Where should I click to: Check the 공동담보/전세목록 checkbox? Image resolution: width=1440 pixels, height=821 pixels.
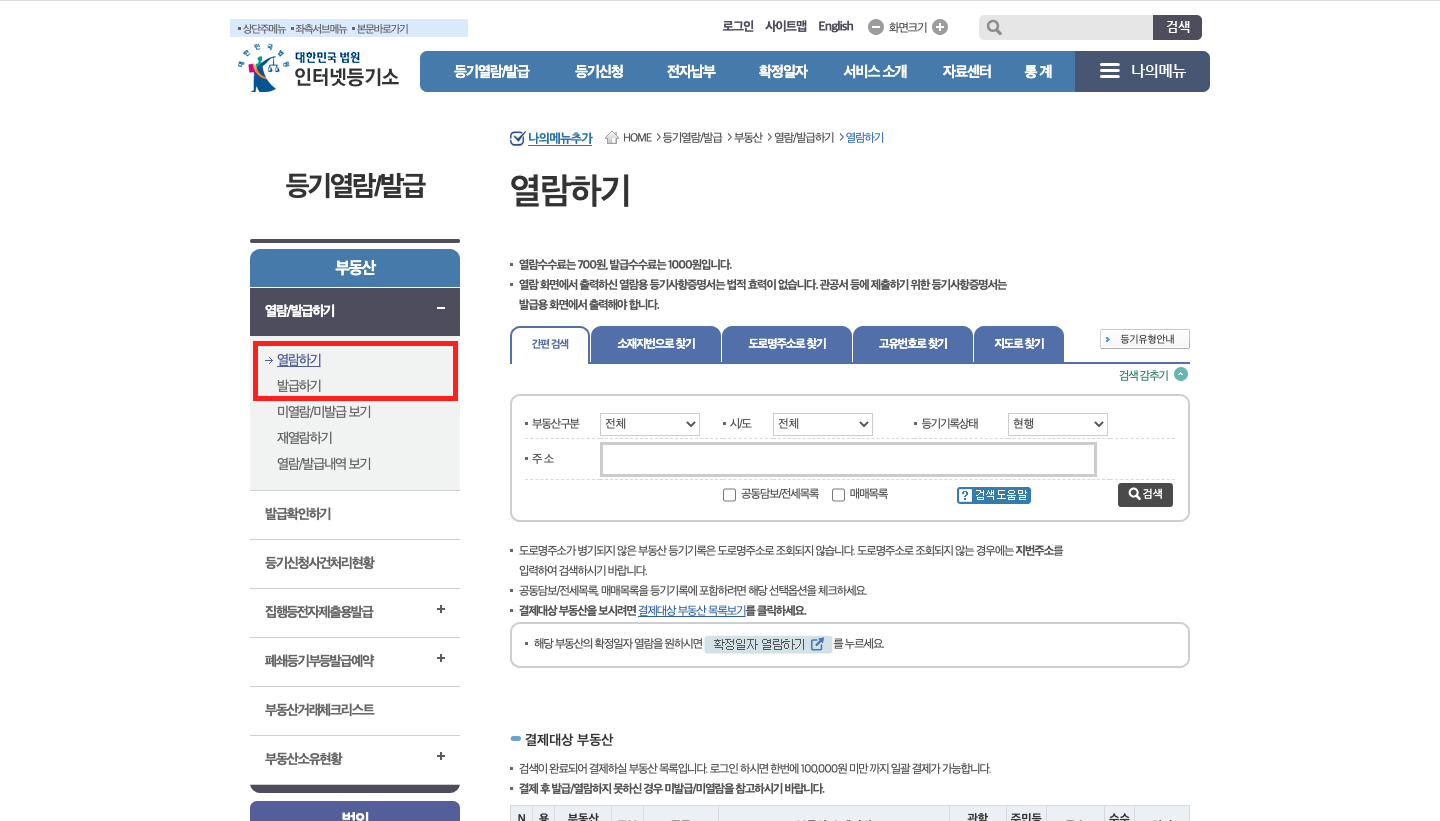point(729,494)
